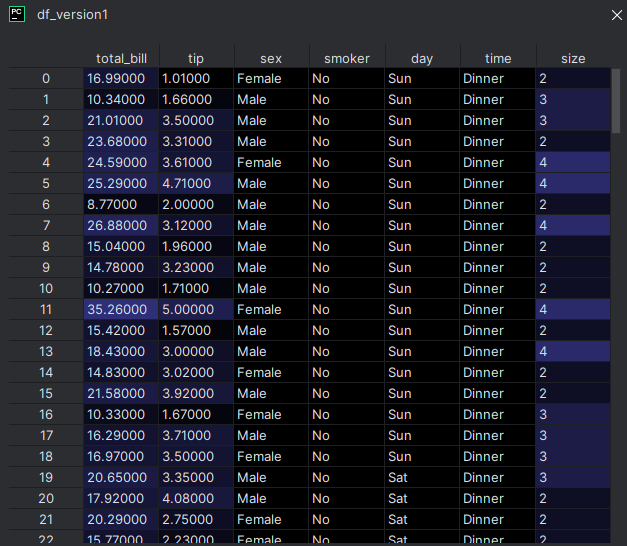
Task: Click Female cell in row 16
Action: tap(271, 414)
